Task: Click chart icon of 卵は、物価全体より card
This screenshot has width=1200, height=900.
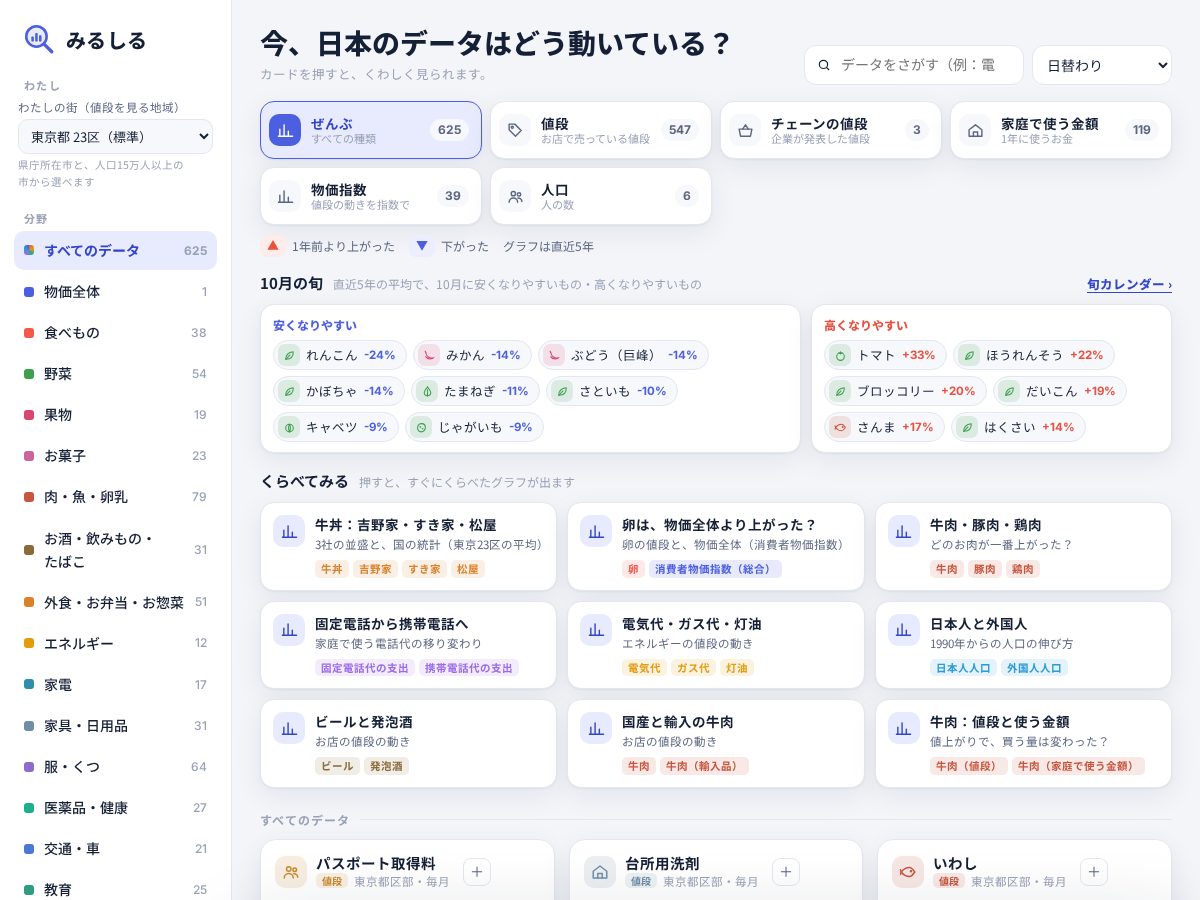Action: click(596, 531)
